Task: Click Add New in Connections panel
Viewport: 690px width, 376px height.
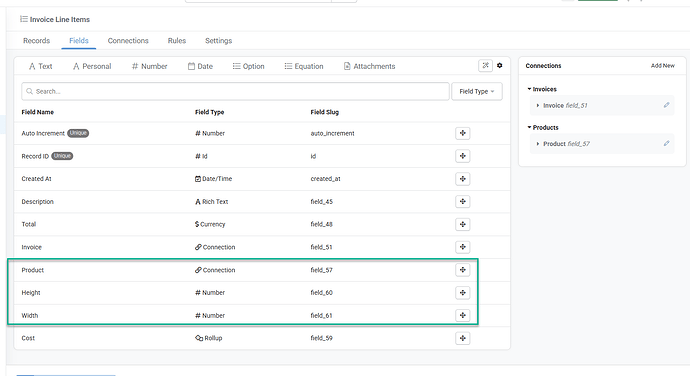Action: click(x=662, y=66)
